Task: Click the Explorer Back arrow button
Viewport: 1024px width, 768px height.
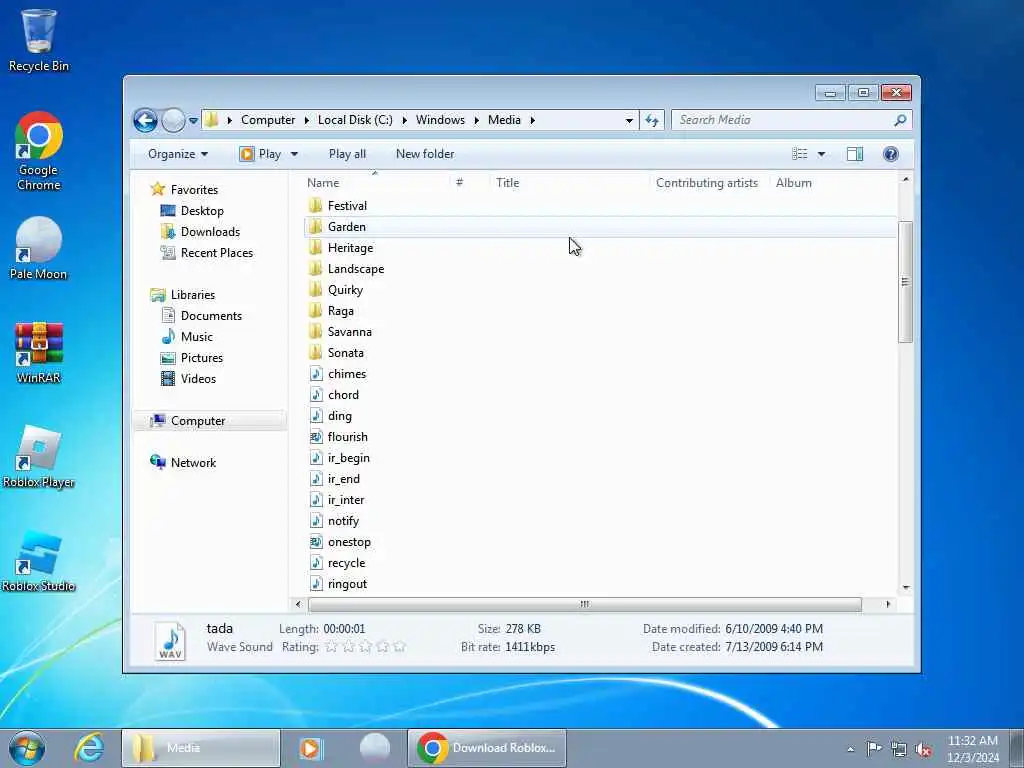Action: 146,120
